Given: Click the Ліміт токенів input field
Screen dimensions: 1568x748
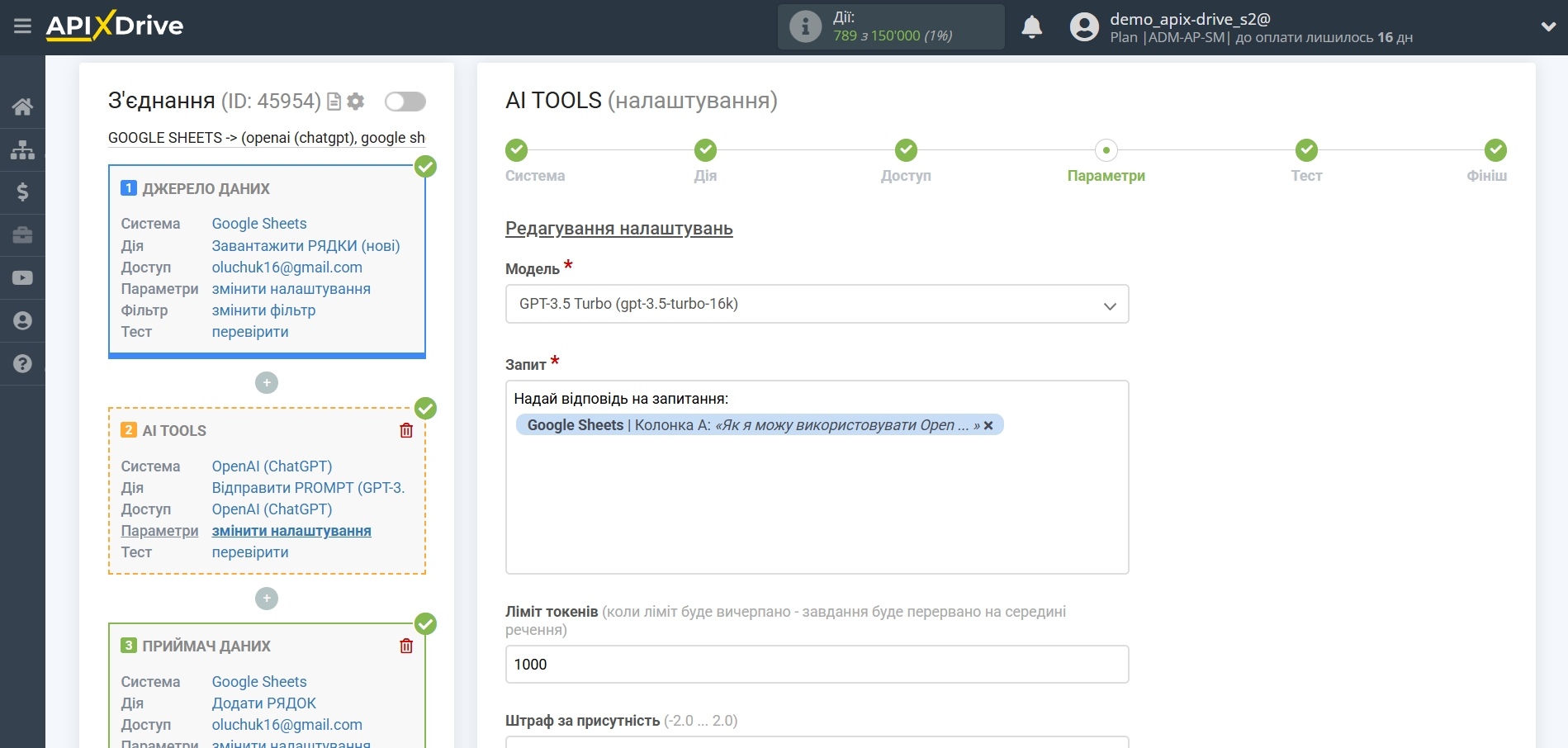Looking at the screenshot, I should point(817,665).
